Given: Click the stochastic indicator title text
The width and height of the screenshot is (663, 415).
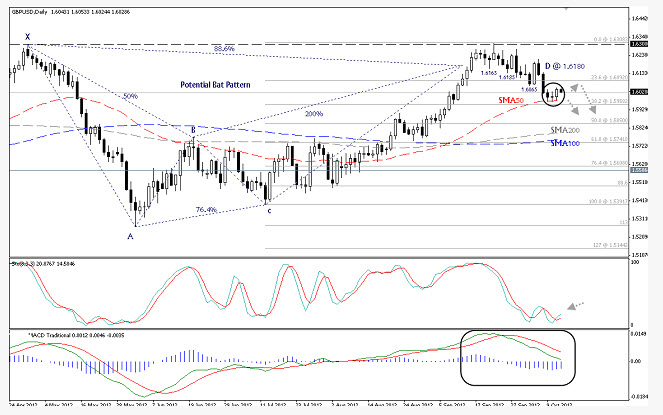Looking at the screenshot, I should [43, 264].
